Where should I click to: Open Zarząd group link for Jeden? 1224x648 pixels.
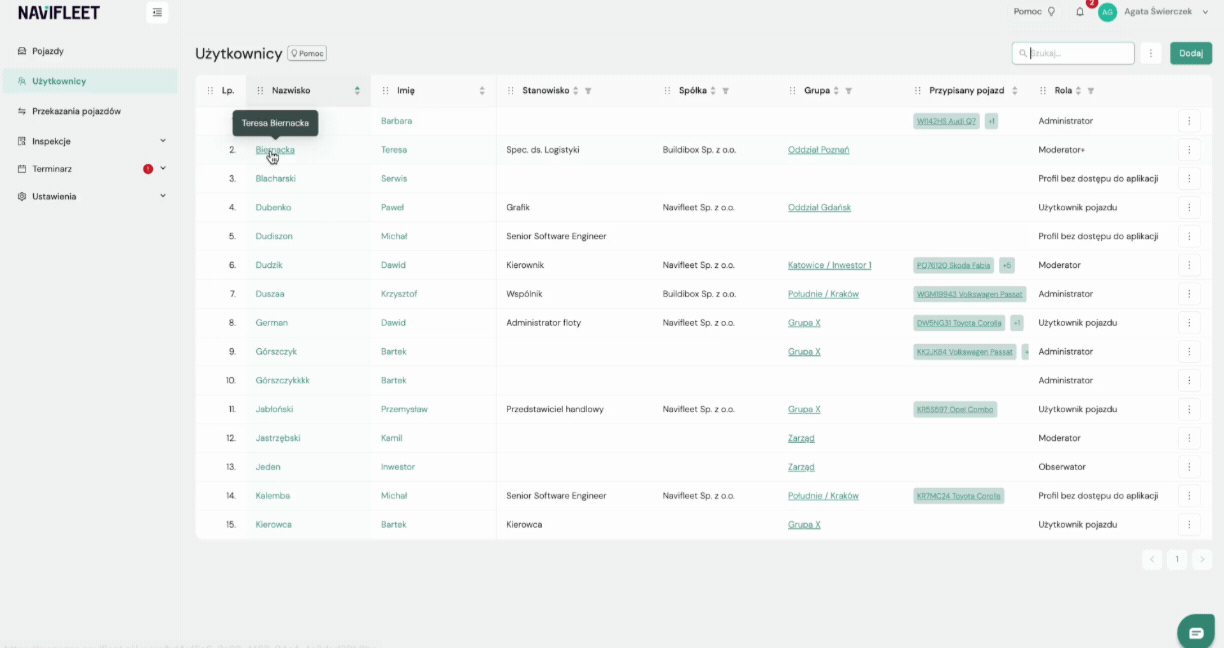801,467
